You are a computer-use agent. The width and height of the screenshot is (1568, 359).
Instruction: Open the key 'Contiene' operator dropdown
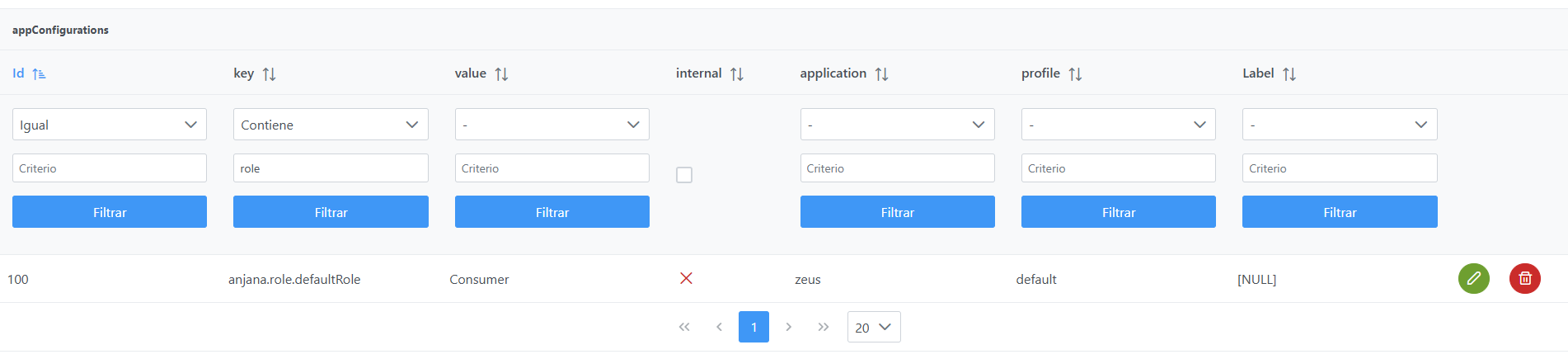331,125
